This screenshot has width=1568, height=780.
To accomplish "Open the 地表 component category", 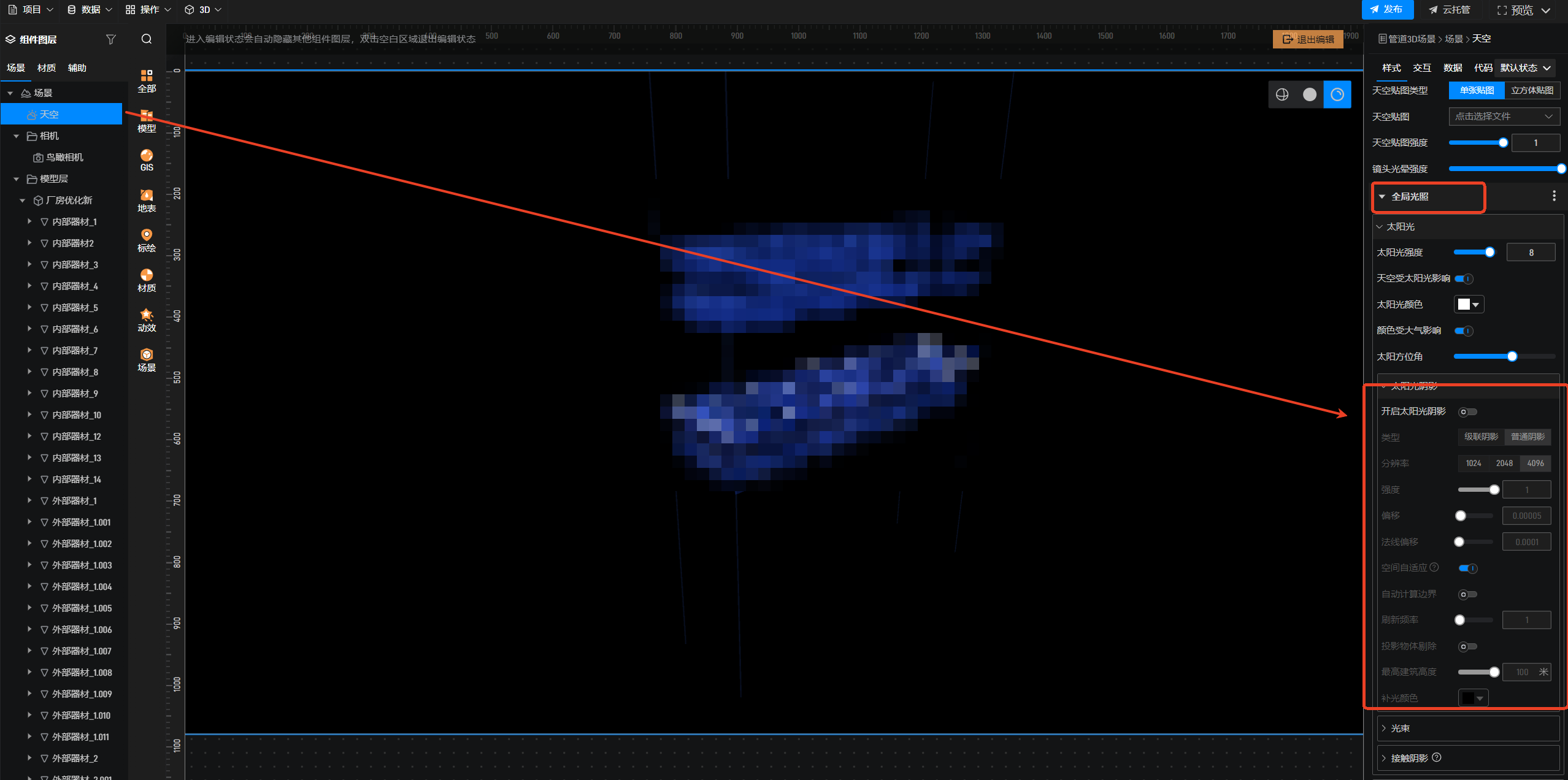I will (147, 200).
